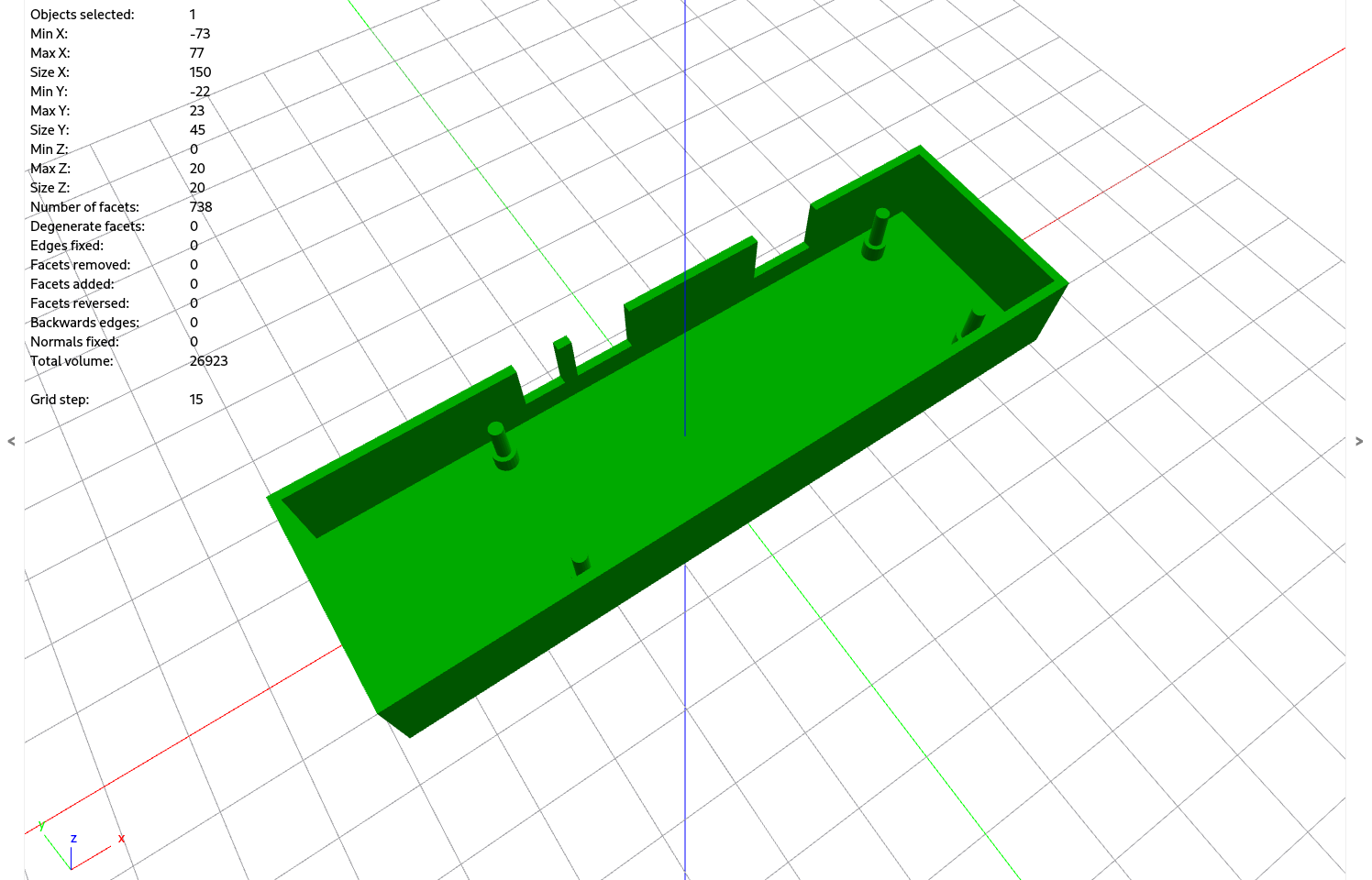
Task: Click the left navigation arrow
Action: 11,441
